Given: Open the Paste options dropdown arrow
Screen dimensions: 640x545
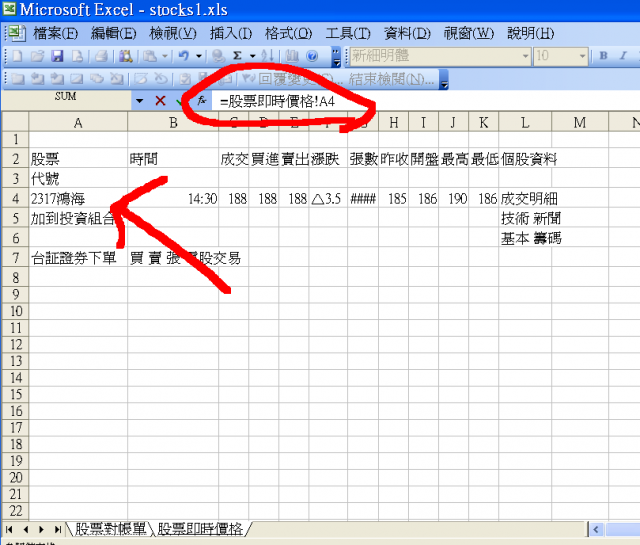Looking at the screenshot, I should tap(165, 56).
